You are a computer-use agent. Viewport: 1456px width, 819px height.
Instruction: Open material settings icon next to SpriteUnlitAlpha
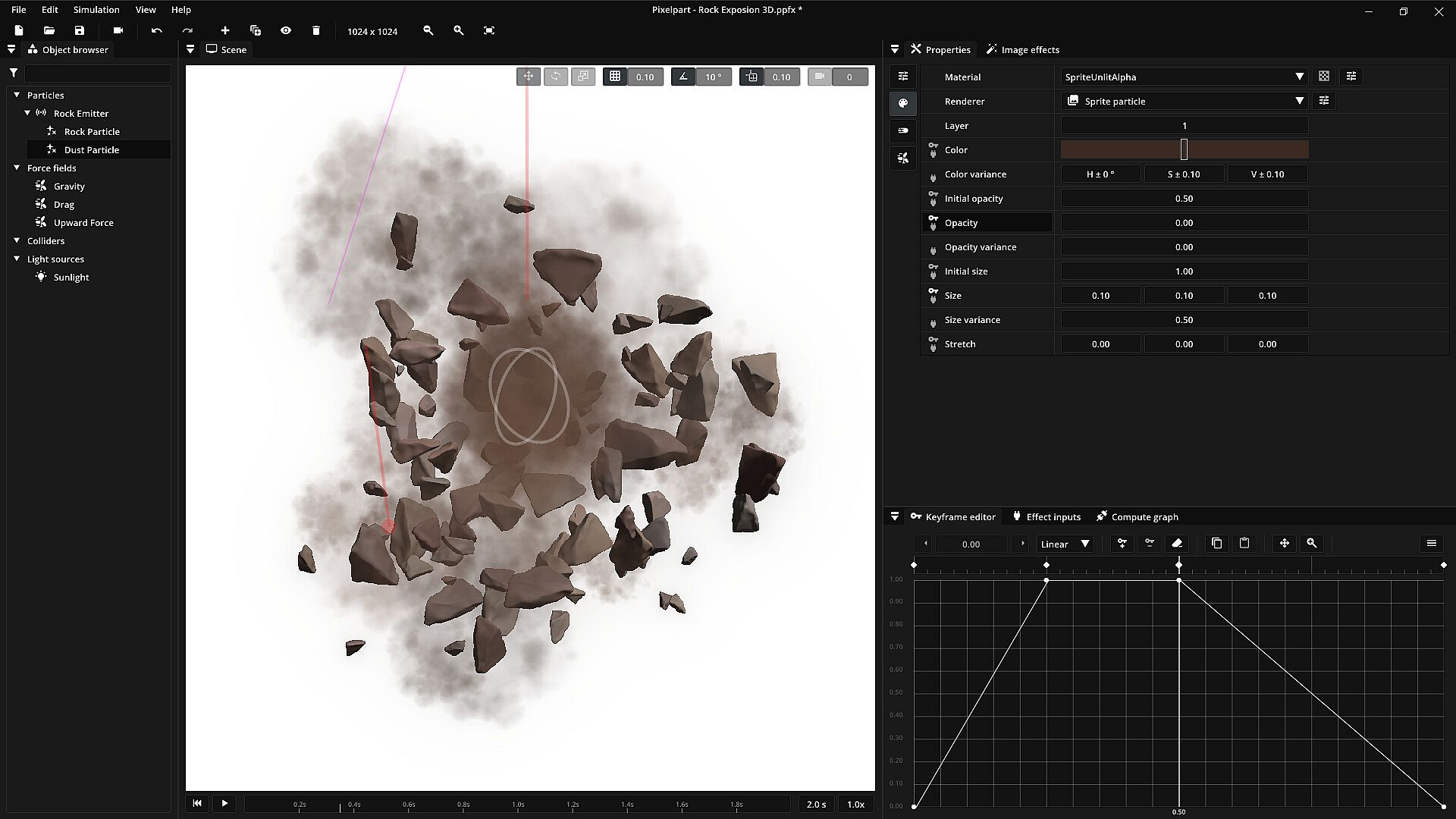click(1351, 77)
